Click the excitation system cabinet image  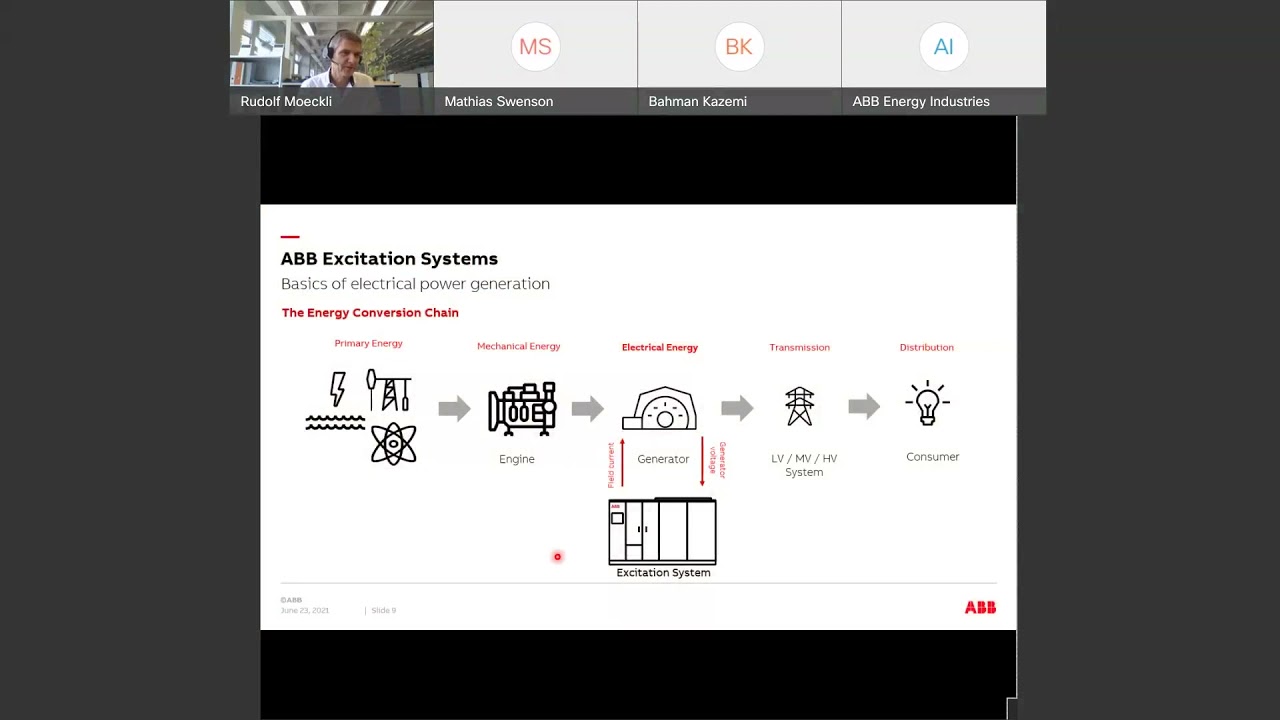[x=662, y=531]
